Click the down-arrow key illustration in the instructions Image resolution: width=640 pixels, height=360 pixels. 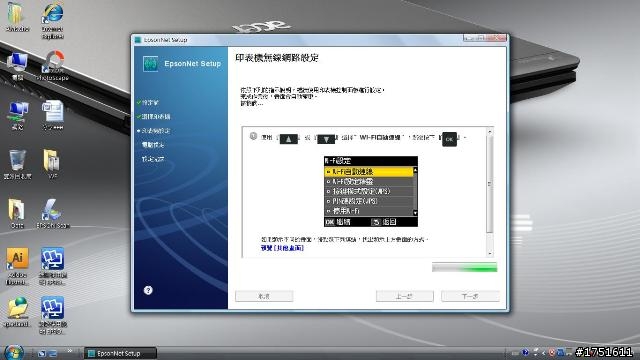(326, 139)
